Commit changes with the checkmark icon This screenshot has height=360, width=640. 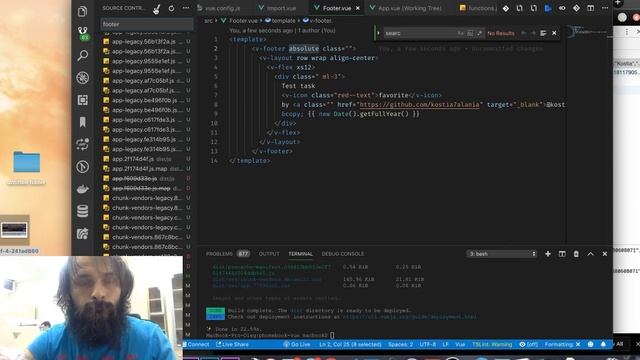[x=156, y=9]
